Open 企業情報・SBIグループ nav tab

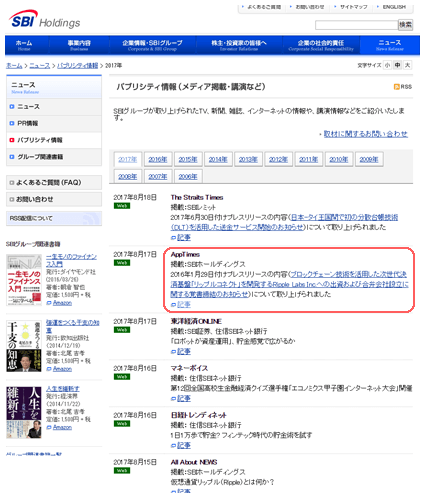152,45
